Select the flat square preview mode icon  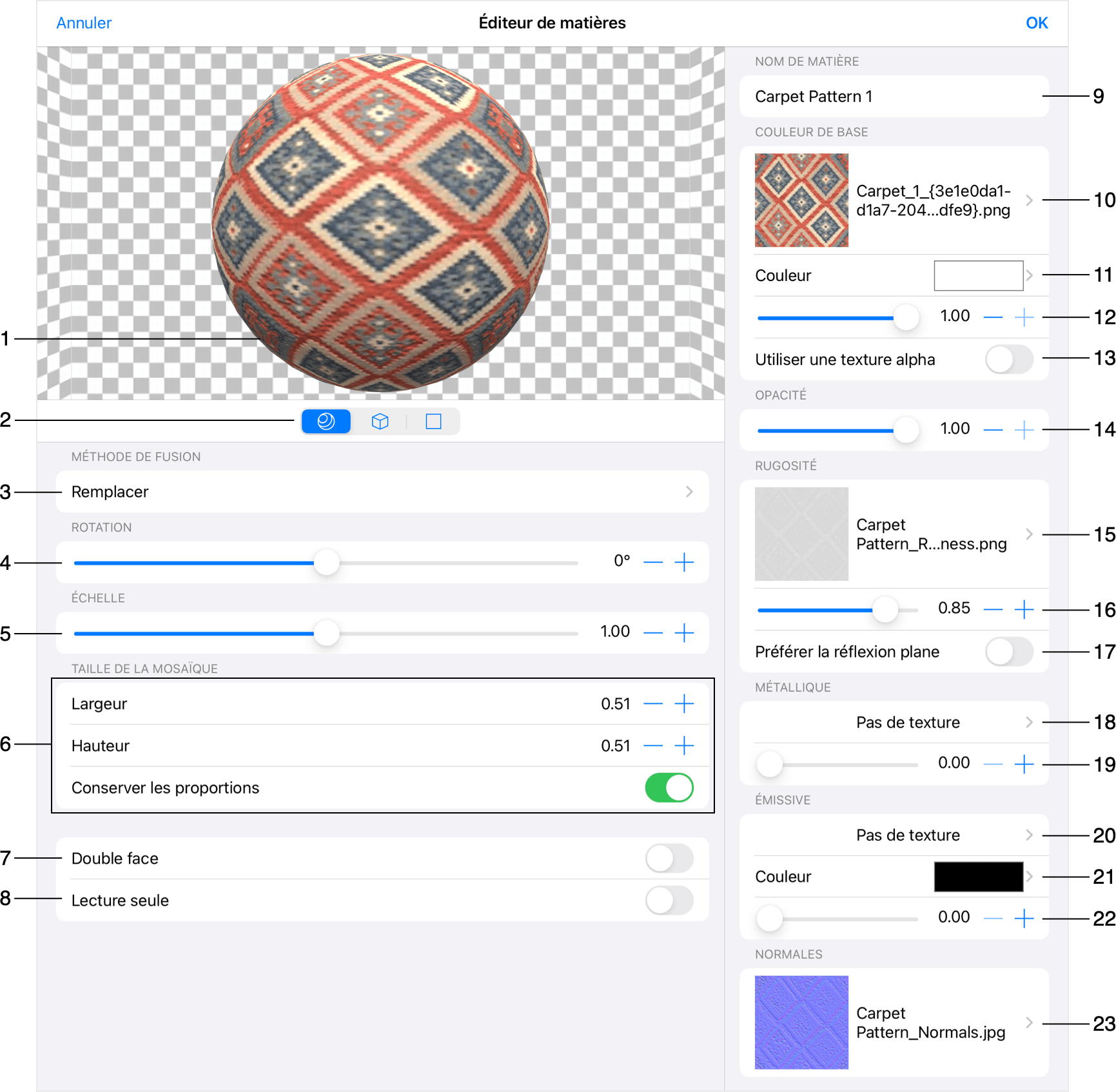coord(434,422)
